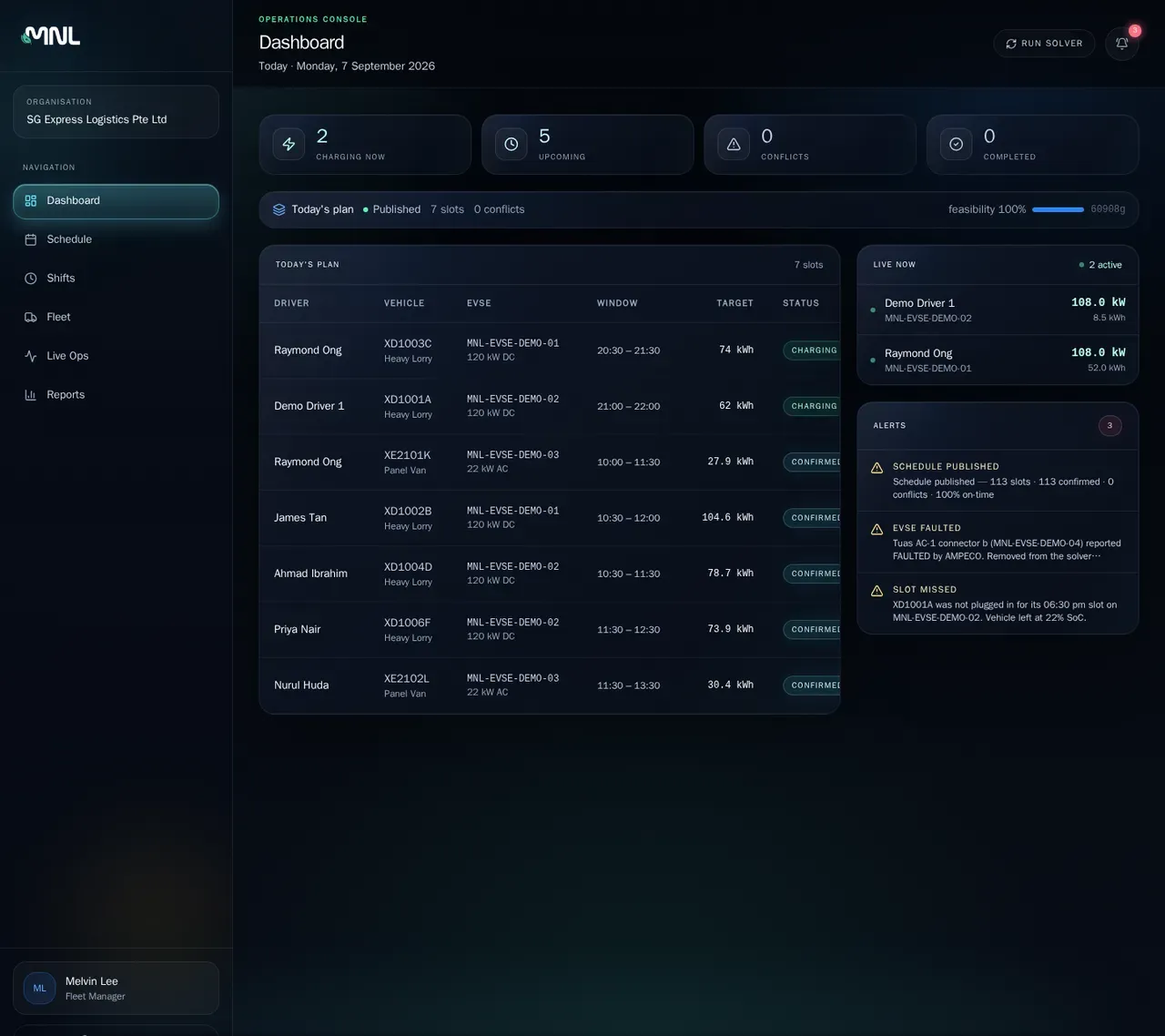The height and width of the screenshot is (1036, 1165).
Task: Click the Schedule Published alert icon
Action: pos(877,468)
